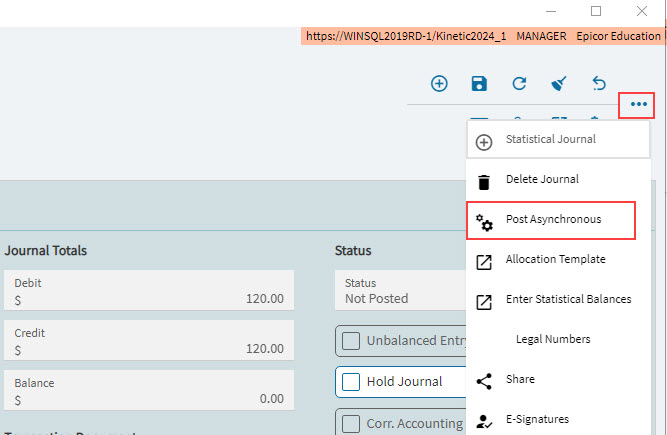Click the MANAGER user label
Viewport: 667px width, 435px height.
(x=541, y=36)
